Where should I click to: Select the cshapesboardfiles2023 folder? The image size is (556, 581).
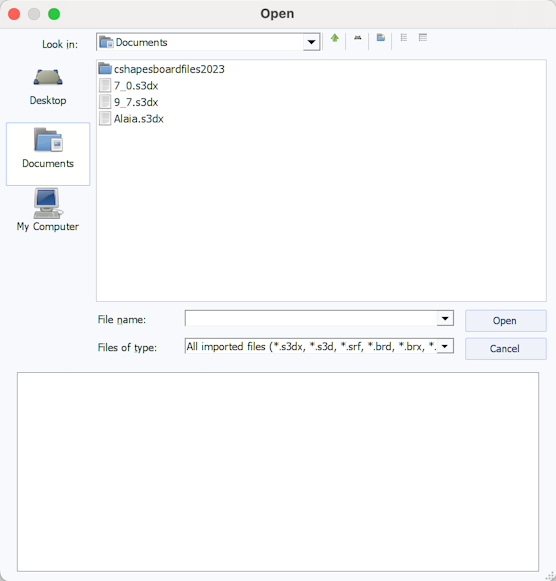tap(162, 69)
